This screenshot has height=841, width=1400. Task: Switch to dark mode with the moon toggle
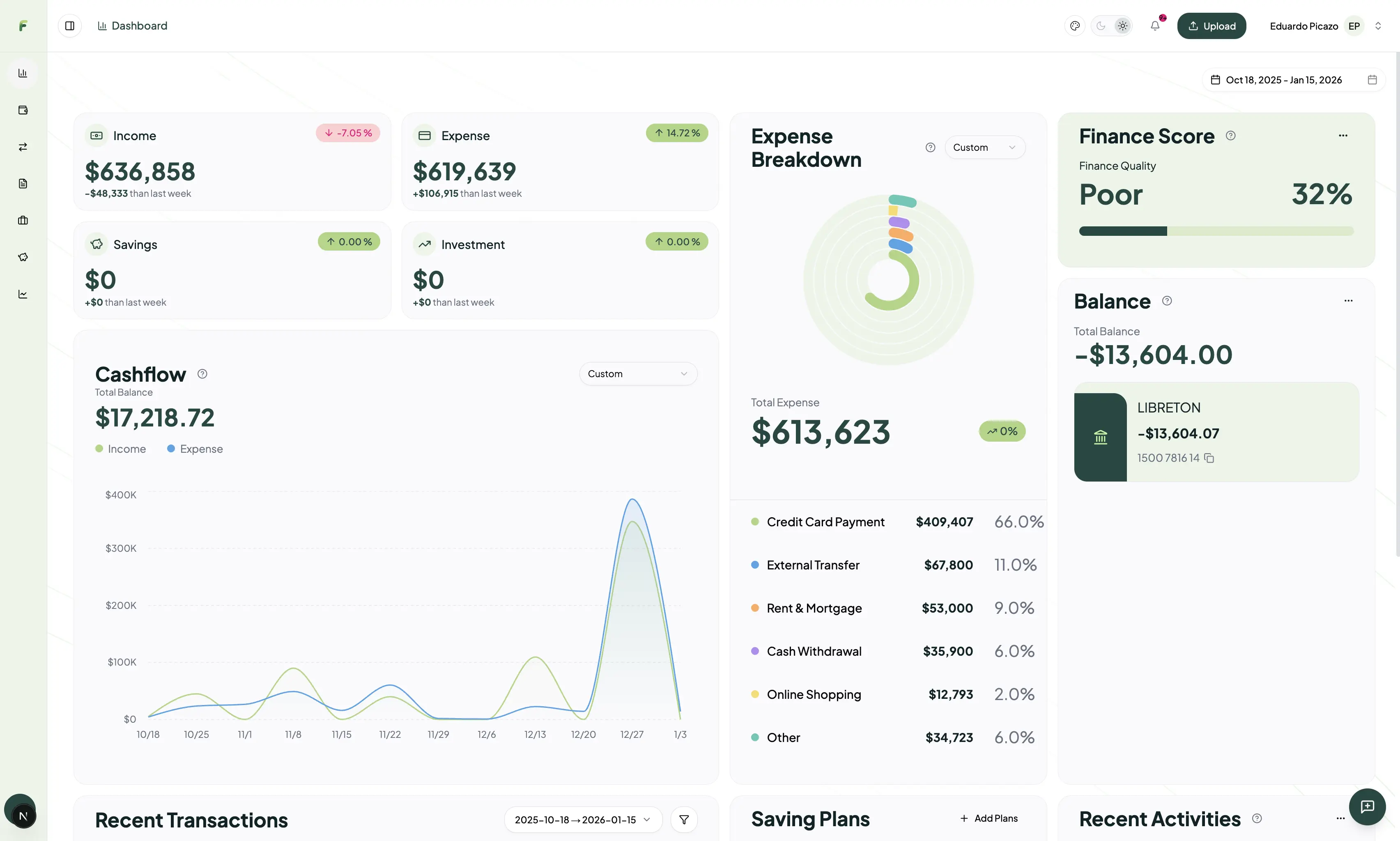(1100, 25)
